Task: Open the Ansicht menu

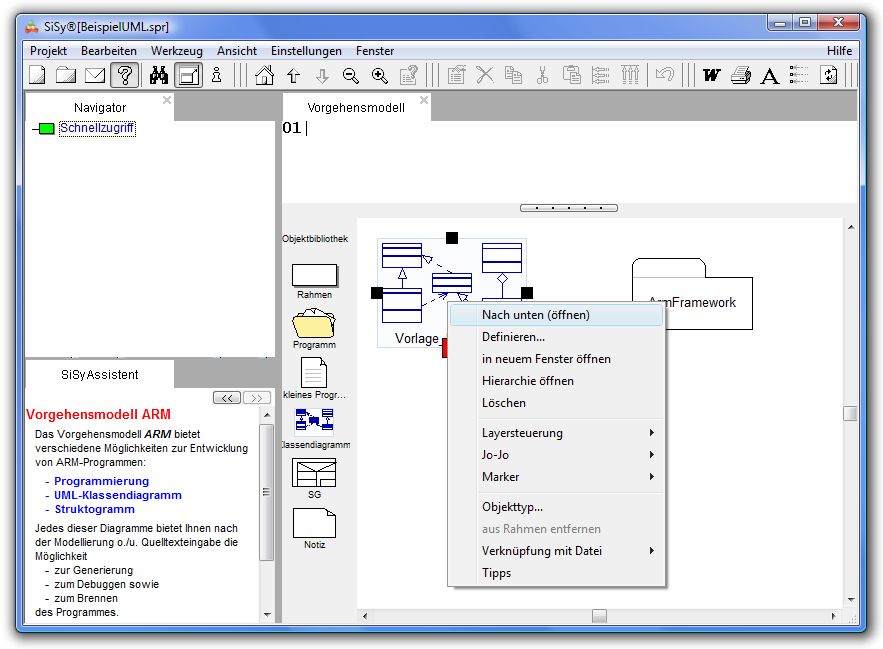Action: 237,51
